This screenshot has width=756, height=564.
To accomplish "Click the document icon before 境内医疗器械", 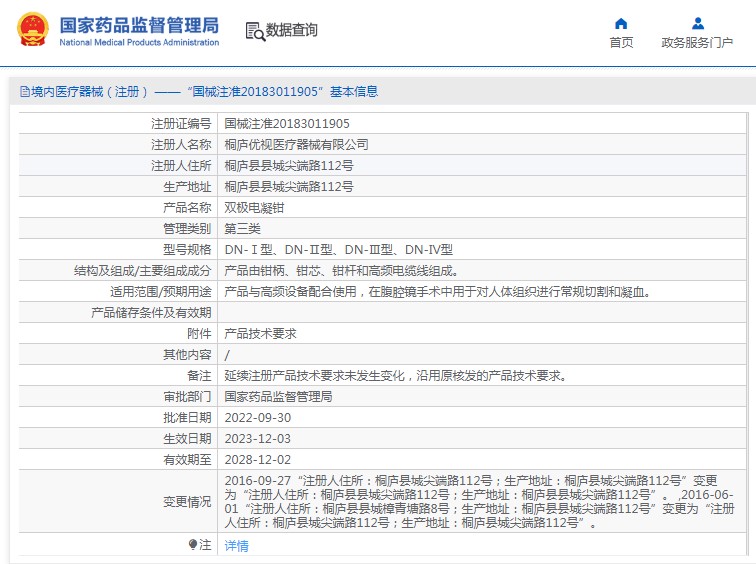I will pos(24,91).
